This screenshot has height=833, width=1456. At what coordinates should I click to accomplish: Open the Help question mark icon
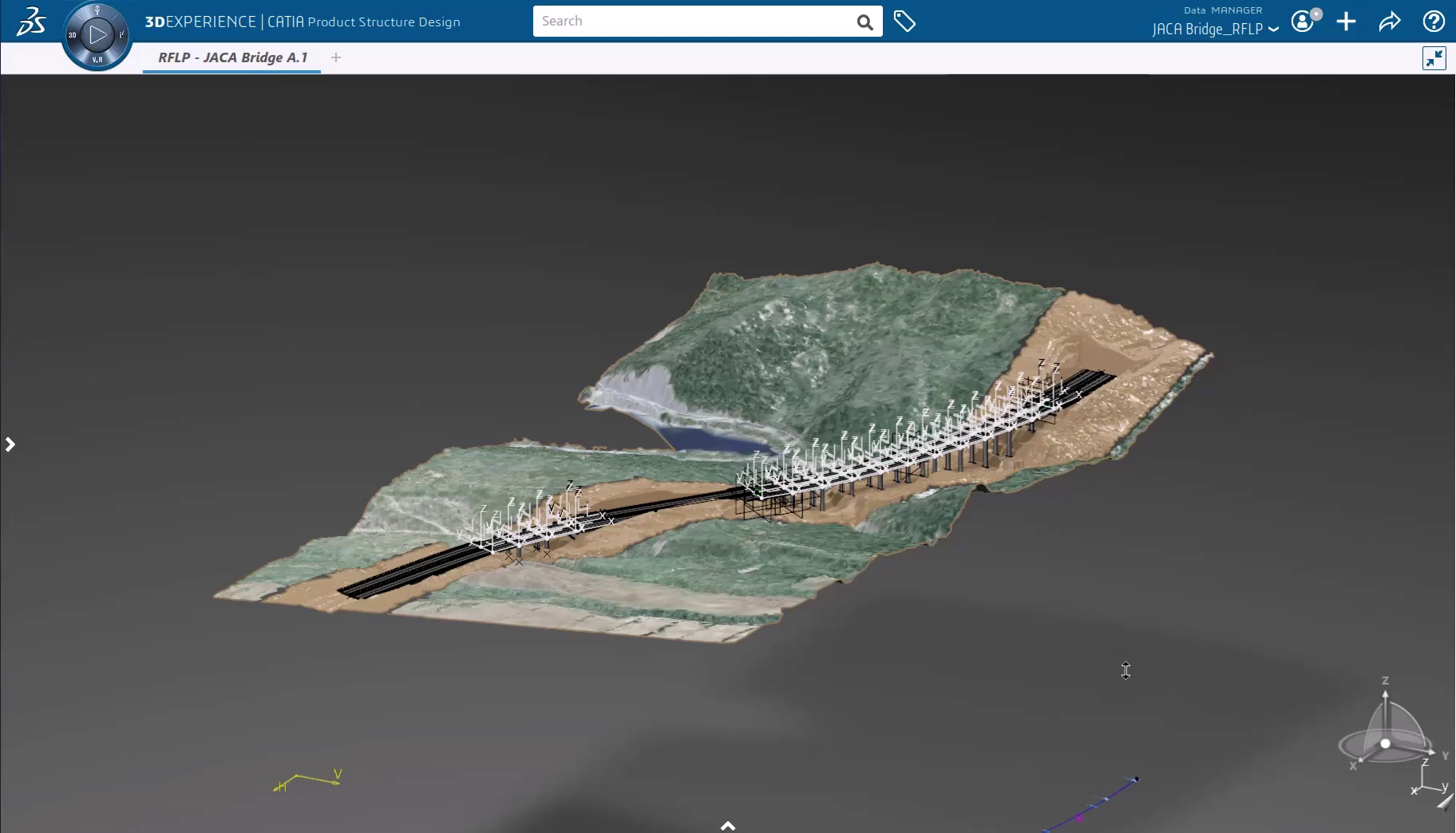pos(1433,22)
